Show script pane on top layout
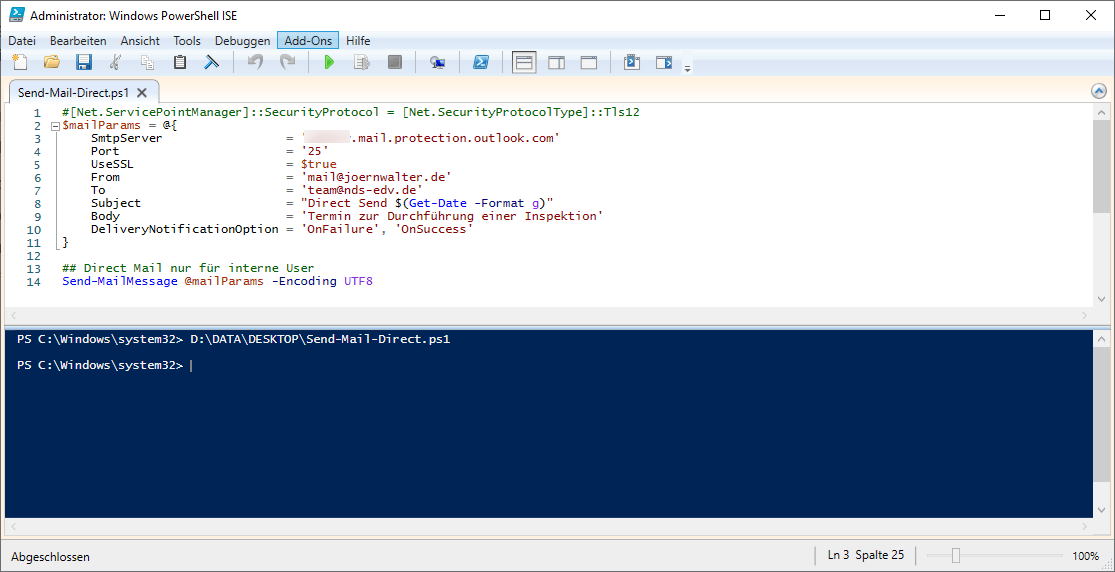 point(524,63)
